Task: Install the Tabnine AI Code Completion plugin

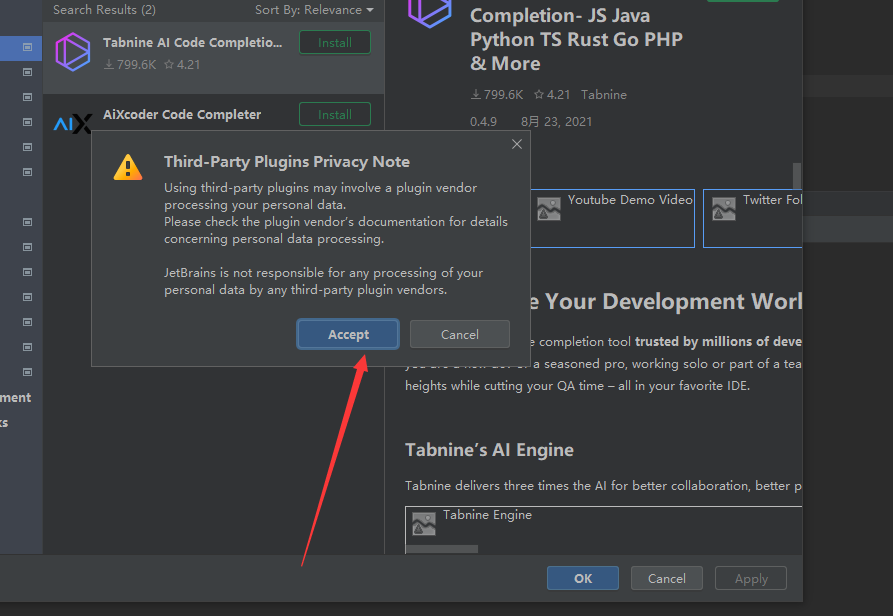Action: click(x=335, y=43)
